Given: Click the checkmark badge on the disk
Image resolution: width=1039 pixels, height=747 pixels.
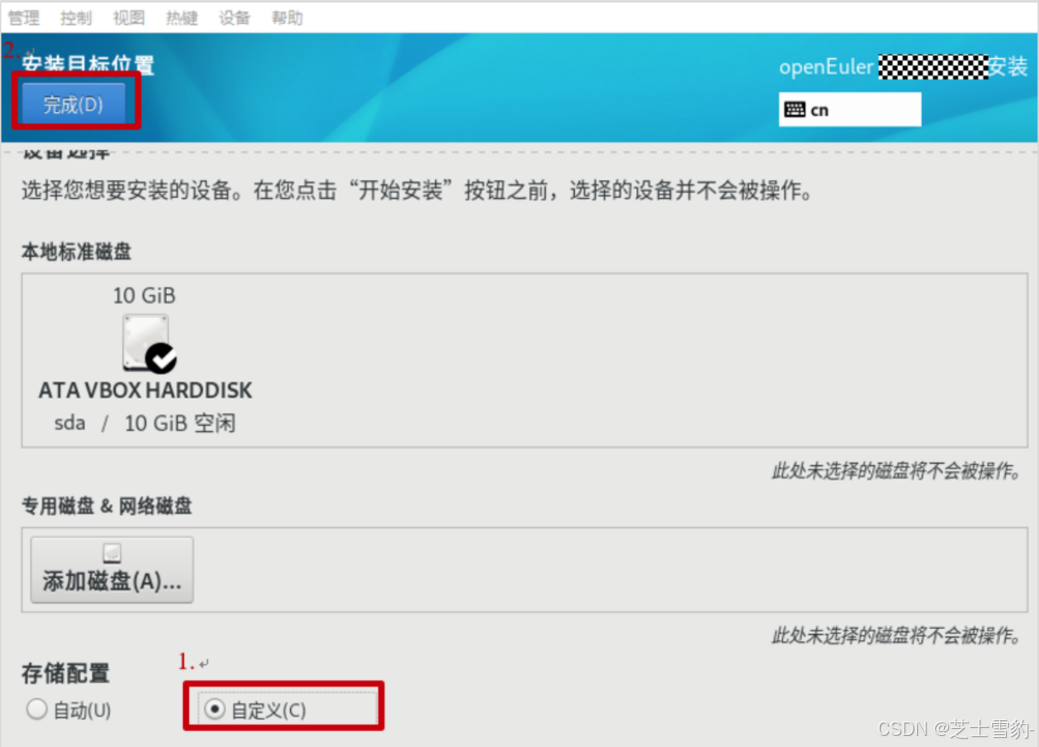Looking at the screenshot, I should (161, 359).
